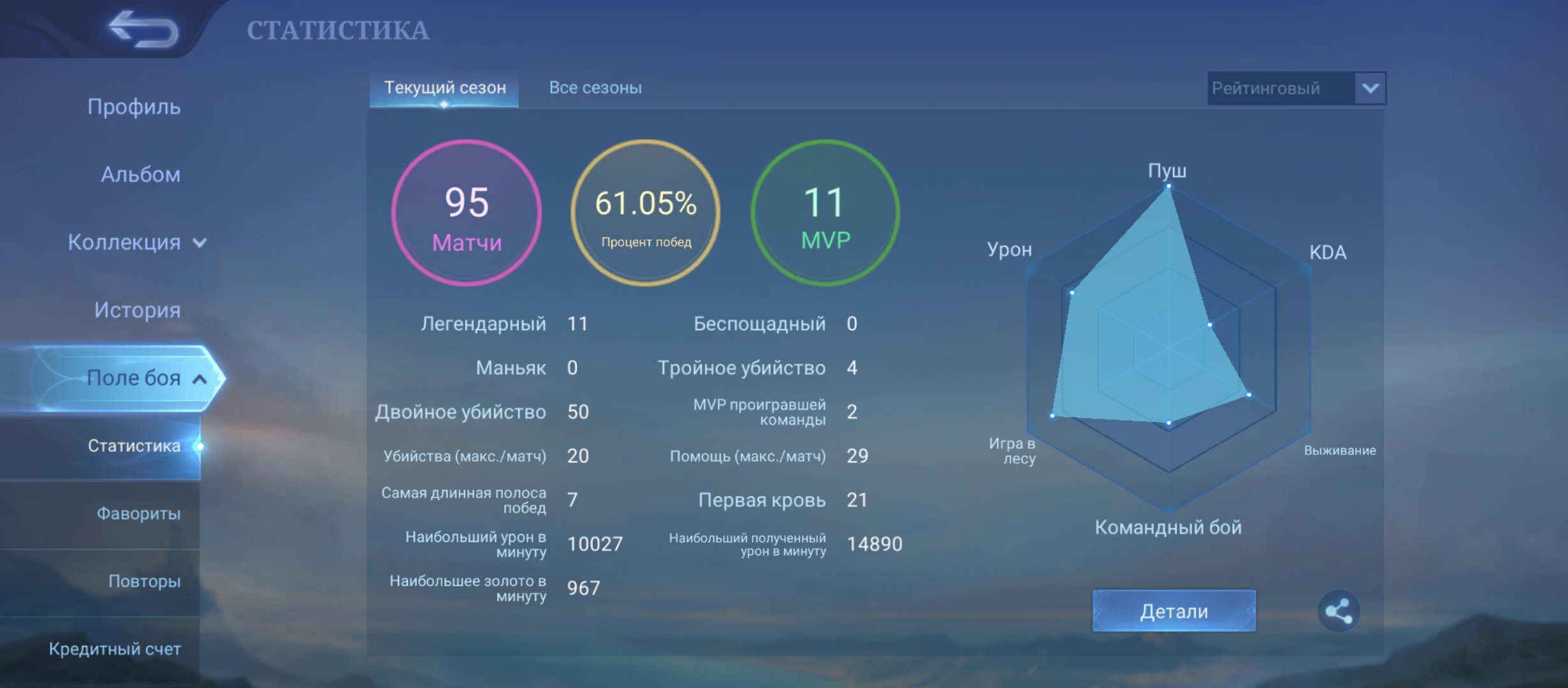Tap the back arrow icon
1568x688 pixels.
tap(143, 29)
